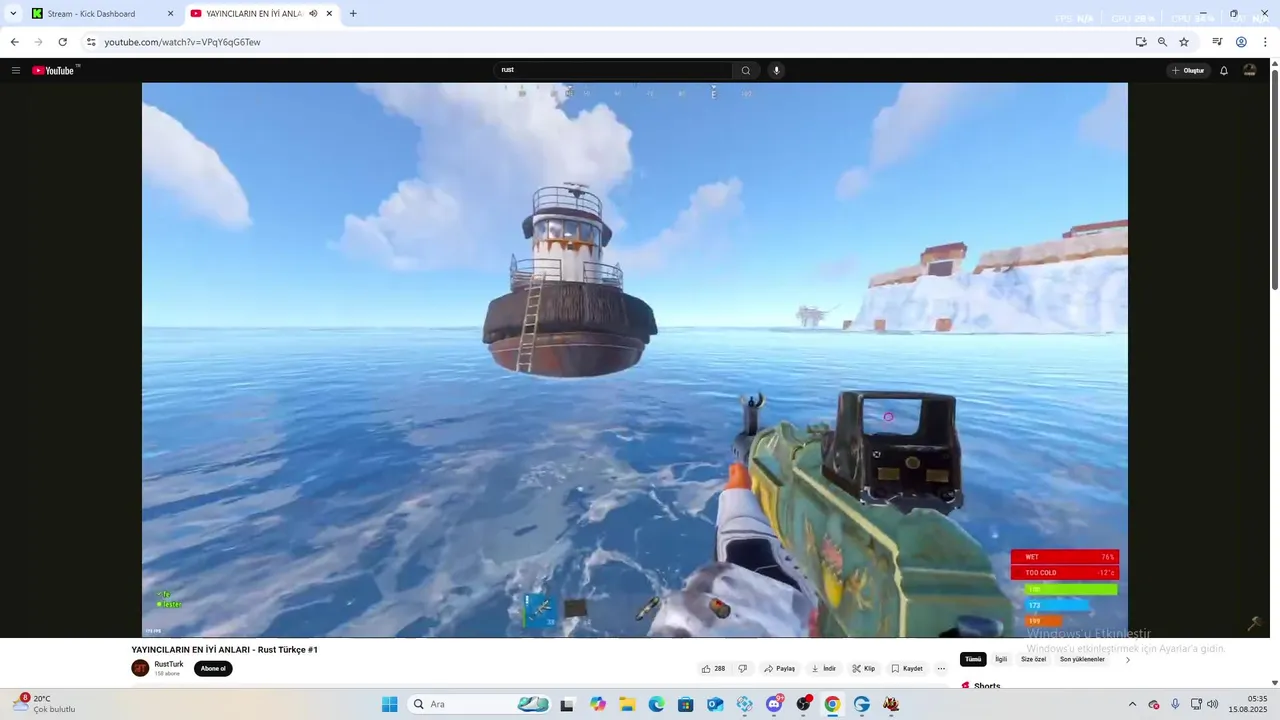Image resolution: width=1280 pixels, height=720 pixels.
Task: Open the weather widget showing 20°C
Action: tap(44, 704)
